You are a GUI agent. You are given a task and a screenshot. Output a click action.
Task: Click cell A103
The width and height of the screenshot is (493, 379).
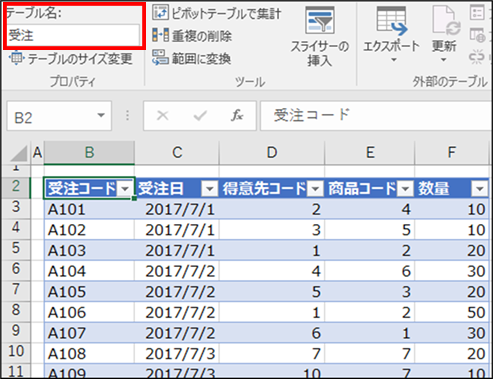click(x=89, y=251)
